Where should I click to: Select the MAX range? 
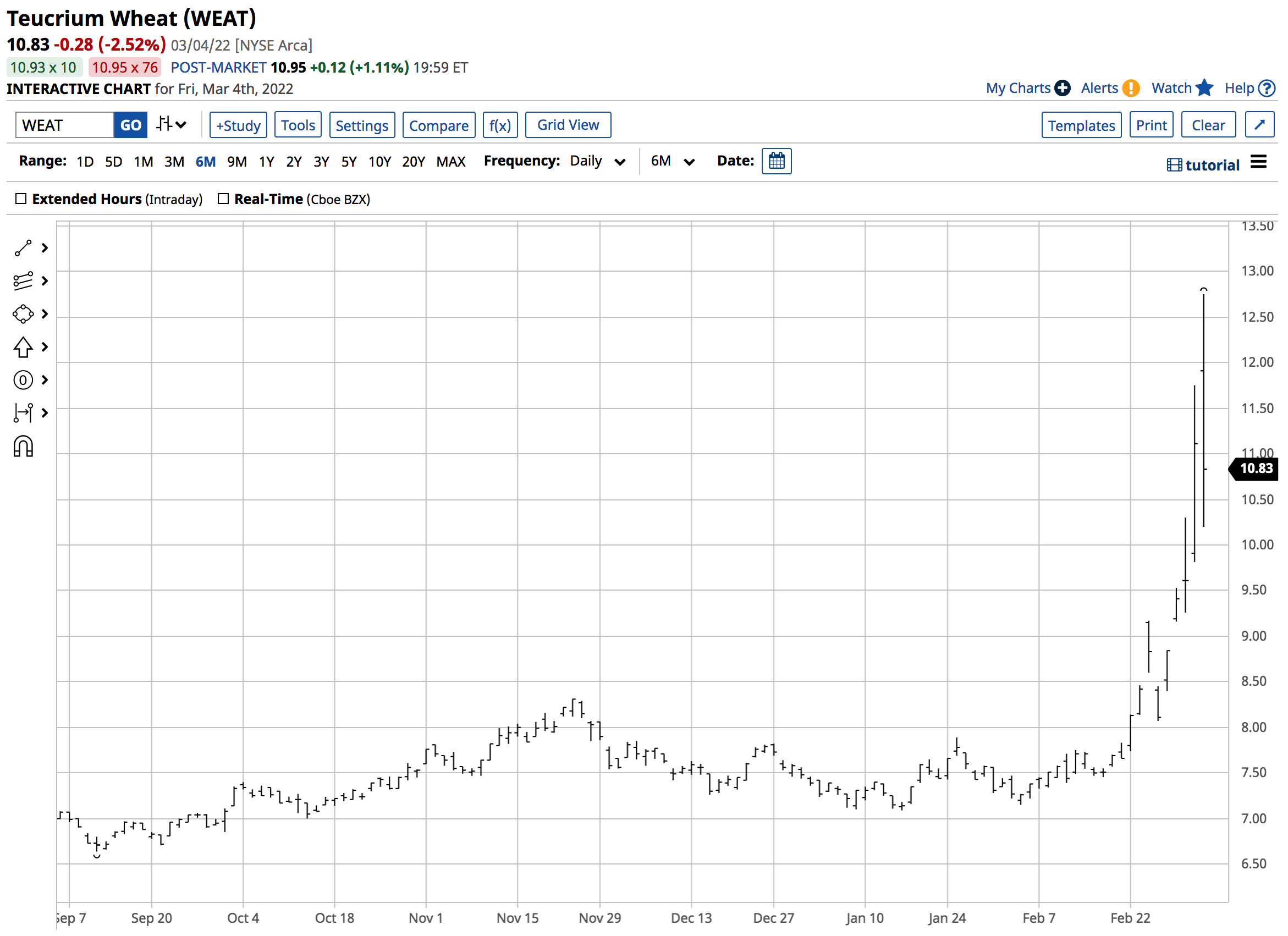(451, 162)
